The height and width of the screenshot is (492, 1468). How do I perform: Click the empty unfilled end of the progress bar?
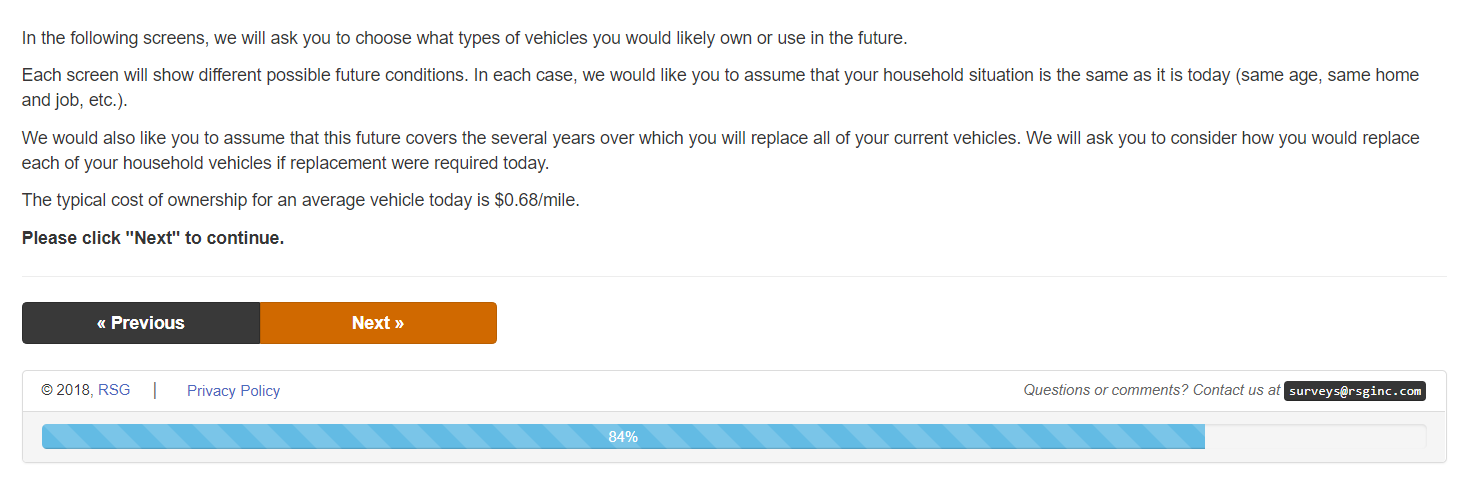coord(1315,437)
